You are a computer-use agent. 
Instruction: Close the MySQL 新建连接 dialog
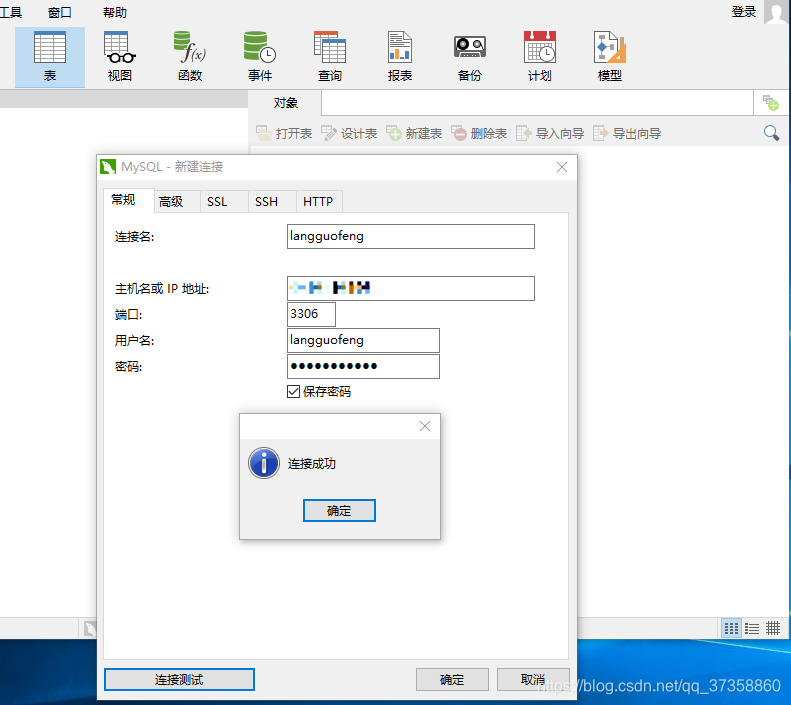pos(562,167)
